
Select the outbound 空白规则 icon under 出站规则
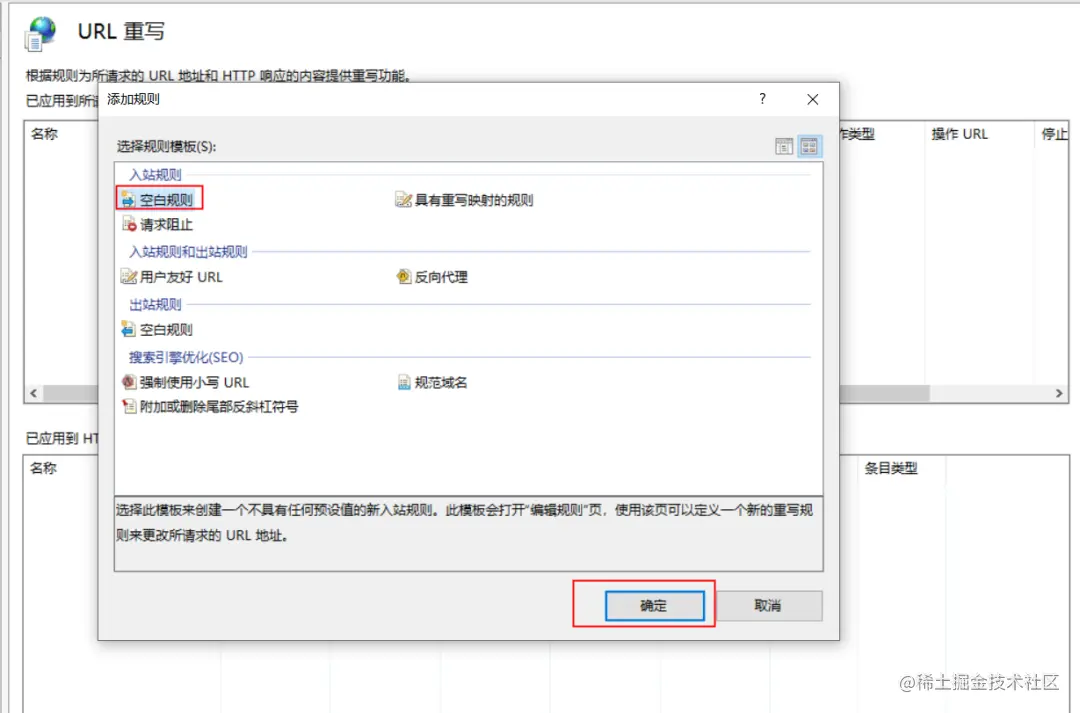[129, 329]
